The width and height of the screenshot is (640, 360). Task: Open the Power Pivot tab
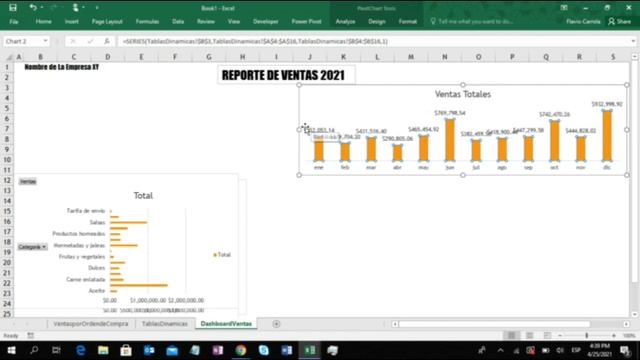(307, 21)
